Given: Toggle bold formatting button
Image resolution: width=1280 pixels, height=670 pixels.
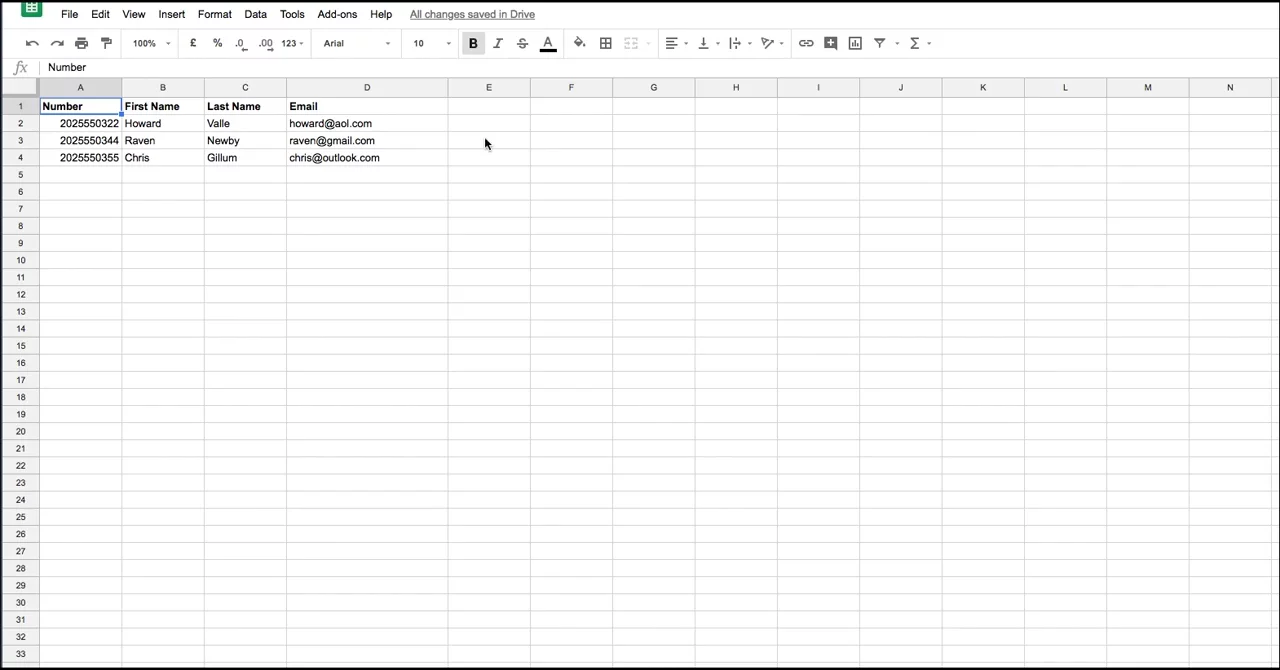Looking at the screenshot, I should click(473, 43).
